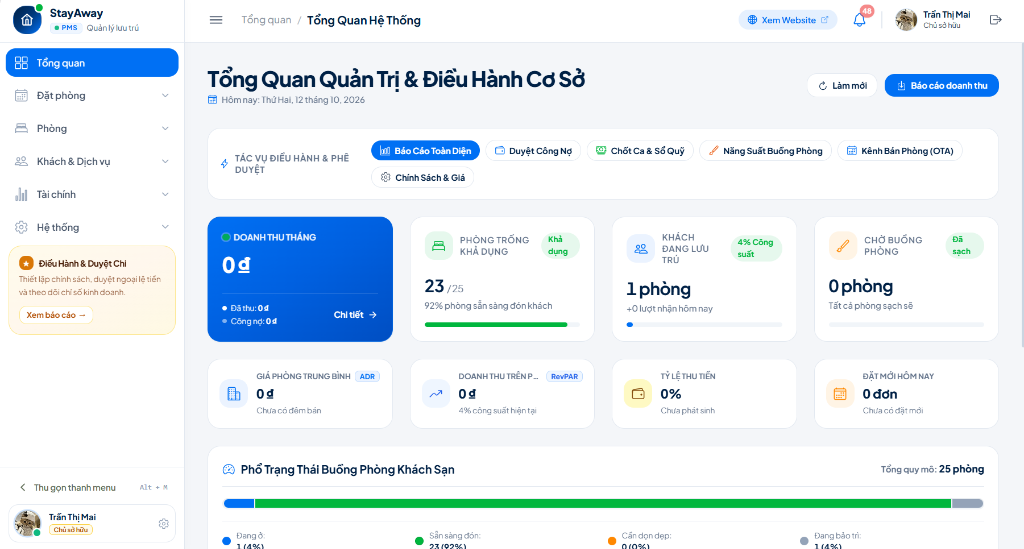Open the notification bell with 48 badge
1024x549 pixels.
859,20
